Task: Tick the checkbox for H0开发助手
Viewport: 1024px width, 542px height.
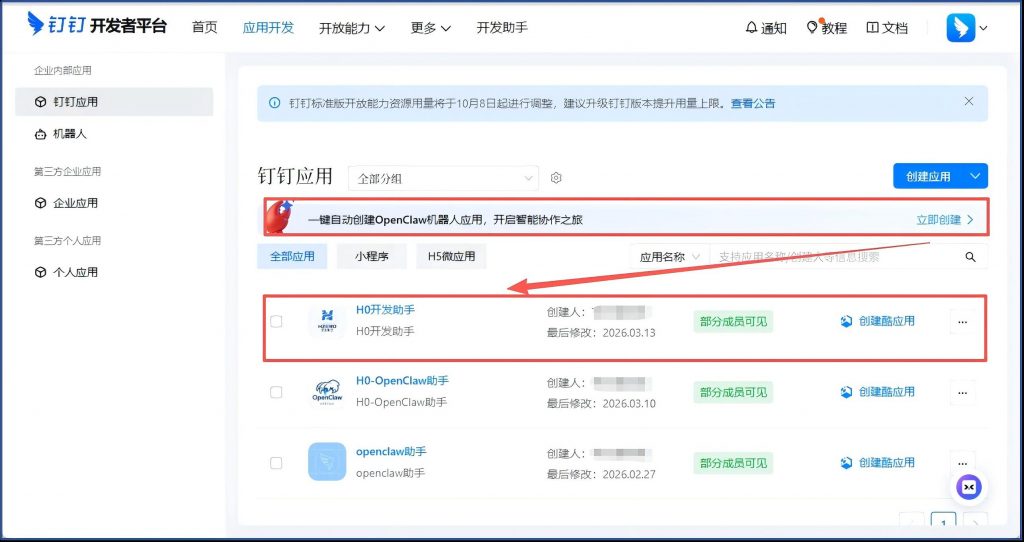Action: tap(276, 322)
